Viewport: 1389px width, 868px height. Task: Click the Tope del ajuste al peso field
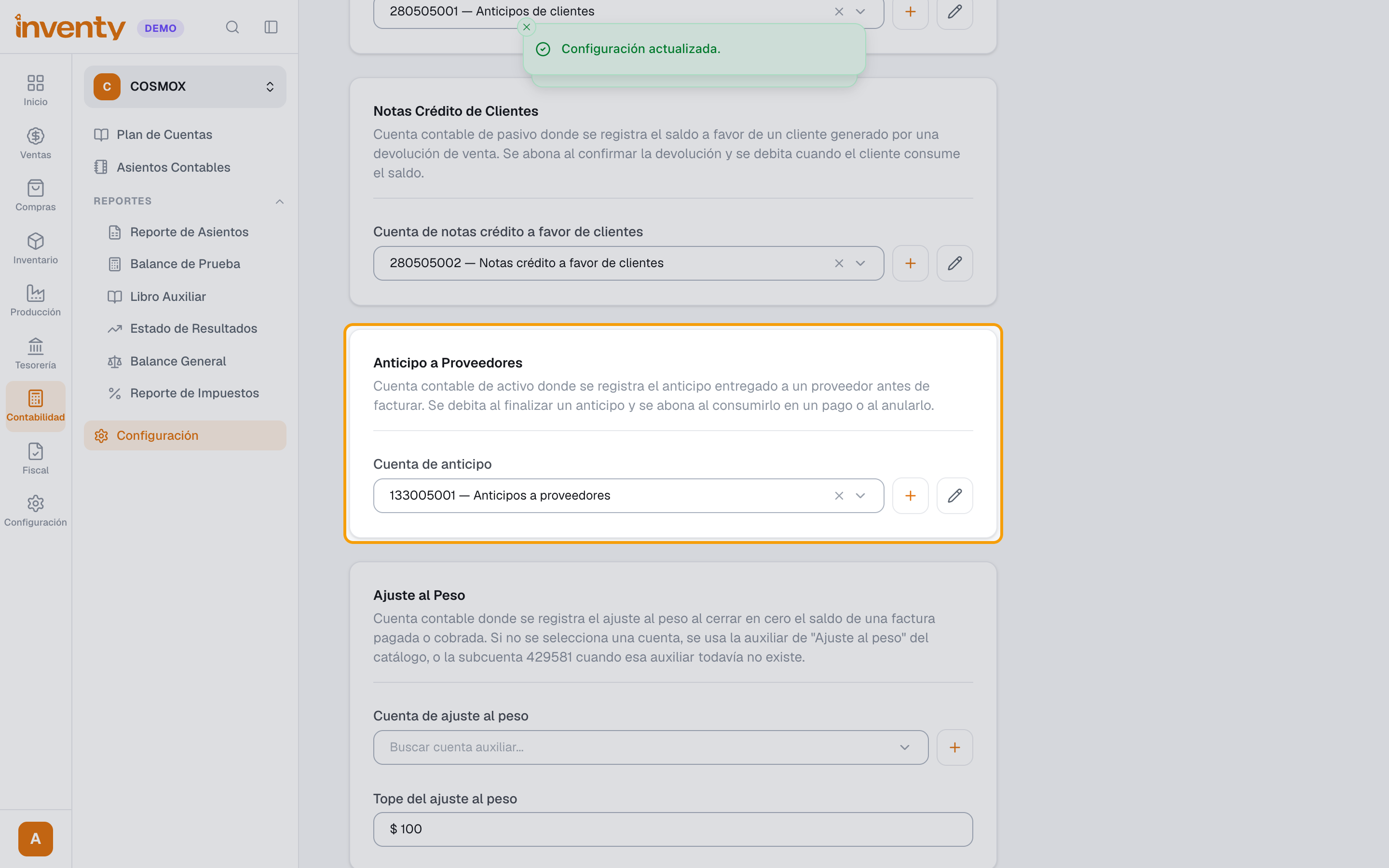[x=673, y=829]
